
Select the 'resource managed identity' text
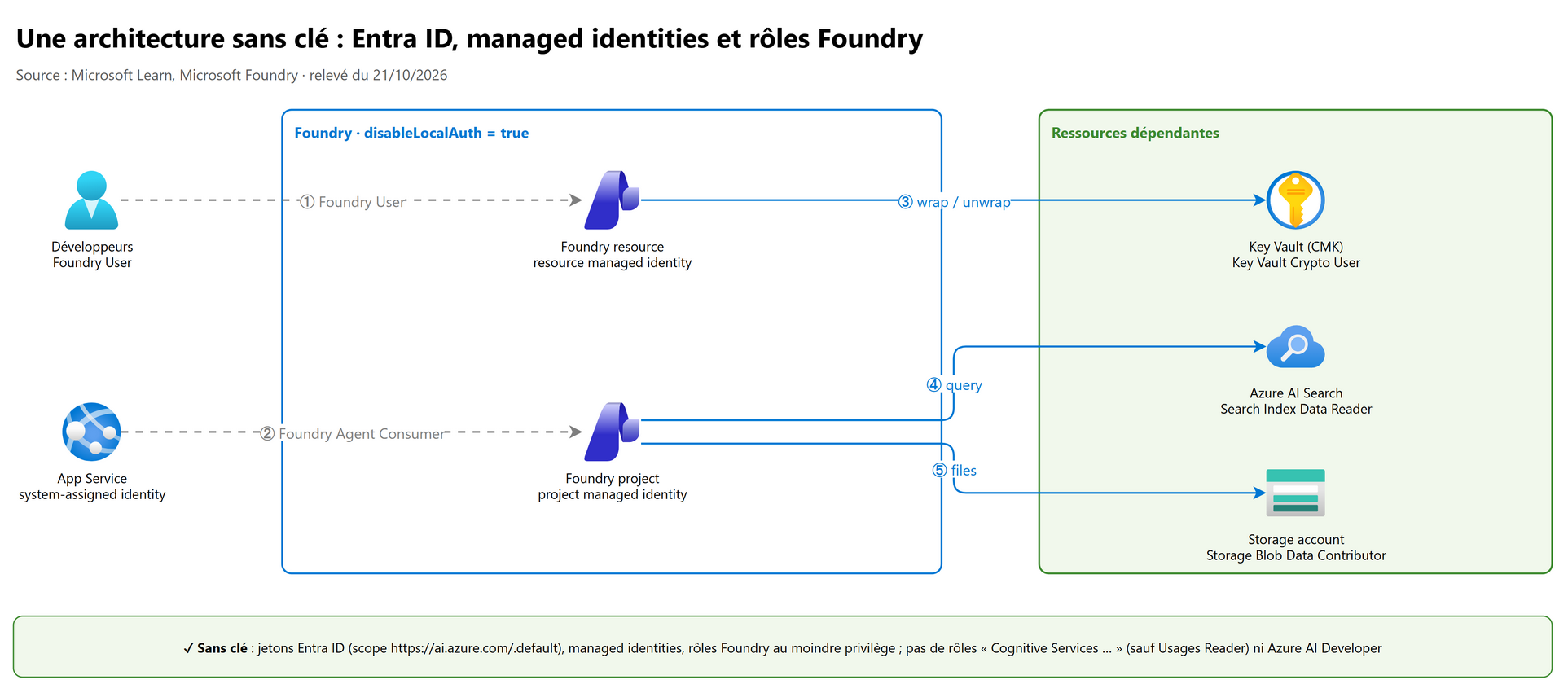[612, 263]
